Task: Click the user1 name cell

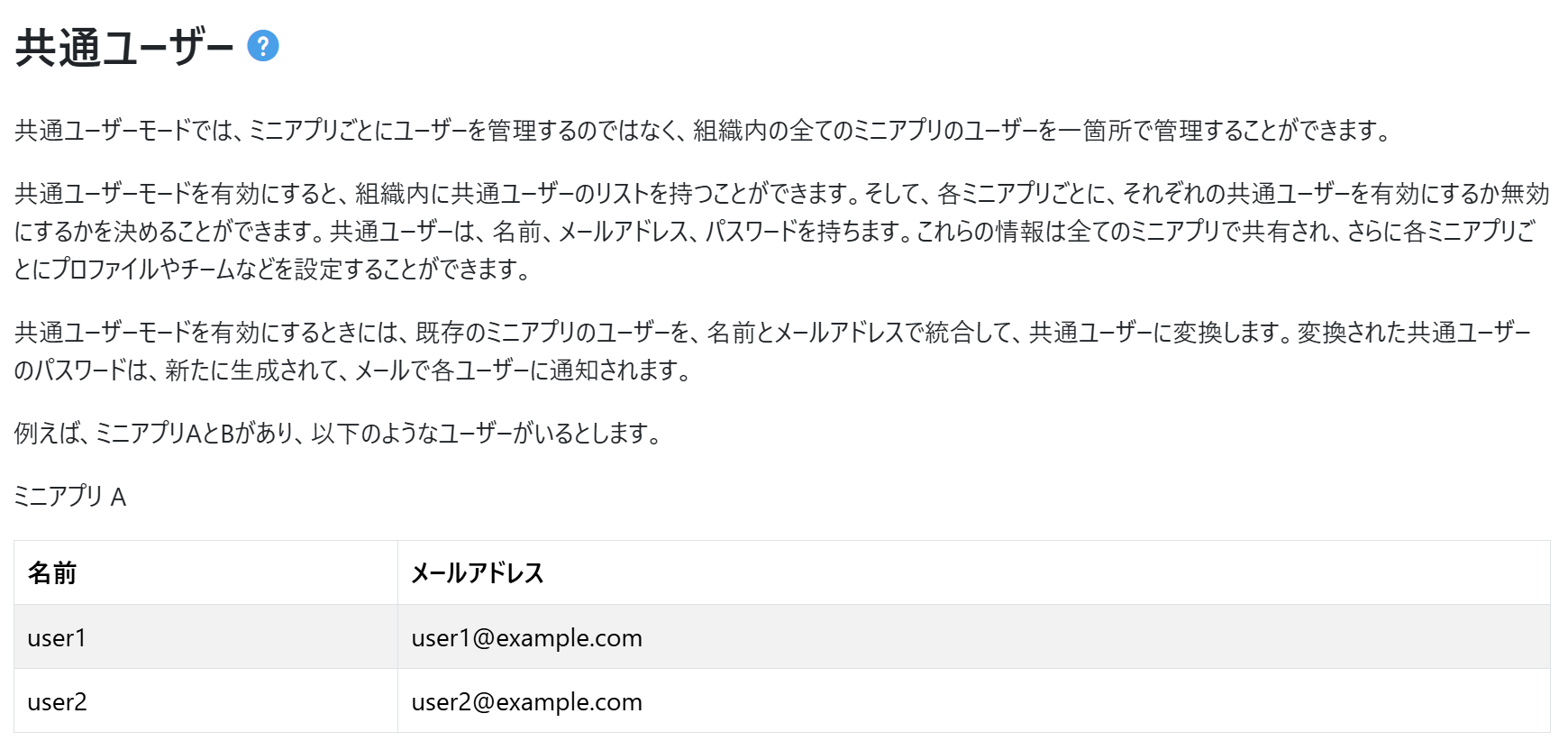Action: [x=57, y=638]
